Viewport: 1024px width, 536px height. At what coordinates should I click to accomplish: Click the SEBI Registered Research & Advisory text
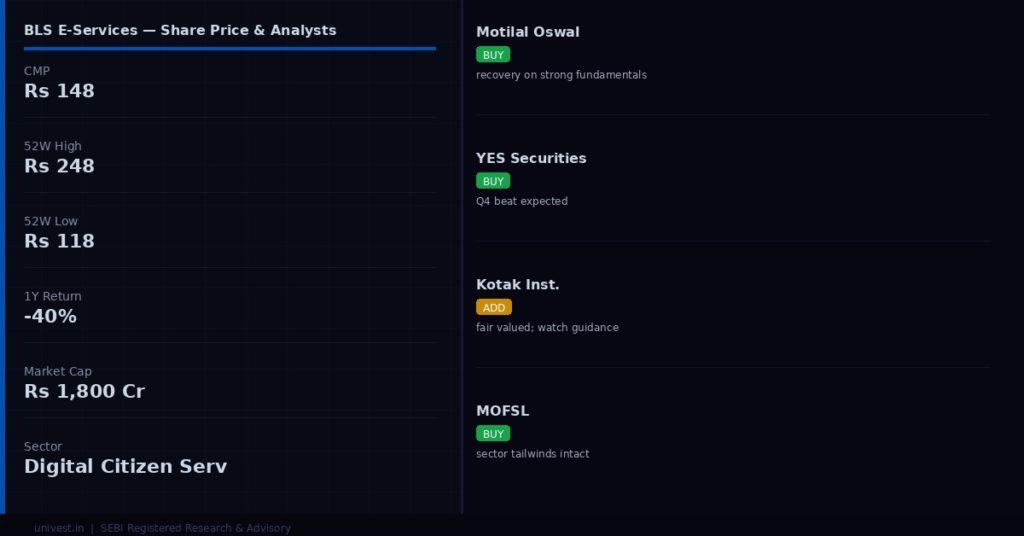195,528
